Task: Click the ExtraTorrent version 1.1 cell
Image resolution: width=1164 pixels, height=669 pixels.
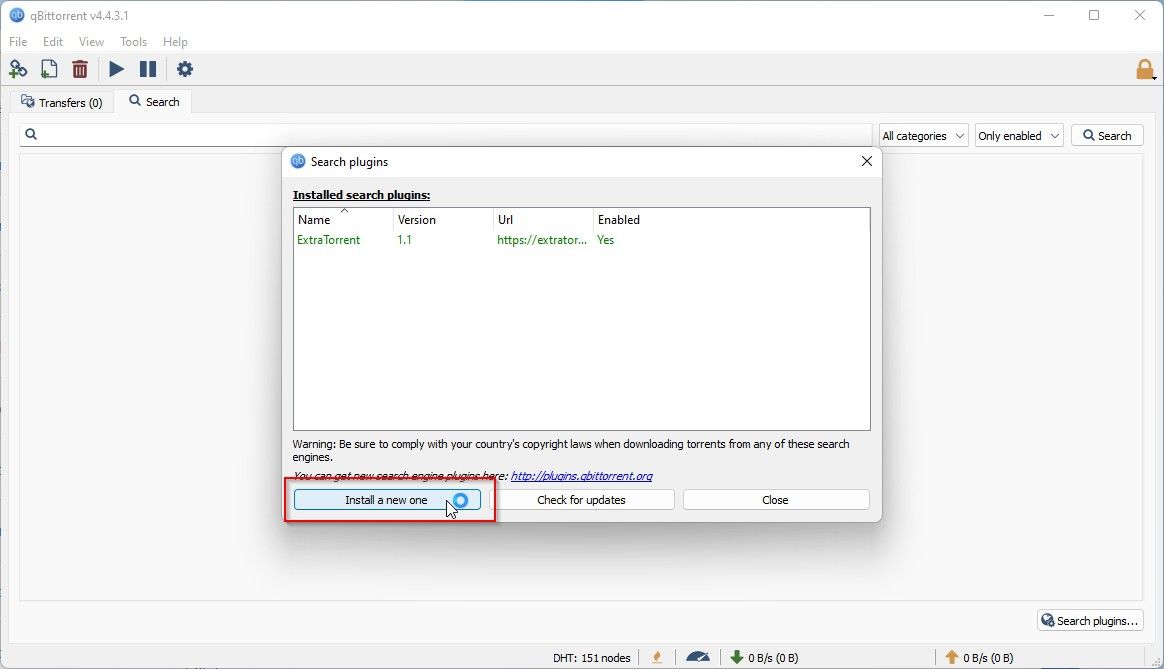Action: click(x=404, y=240)
